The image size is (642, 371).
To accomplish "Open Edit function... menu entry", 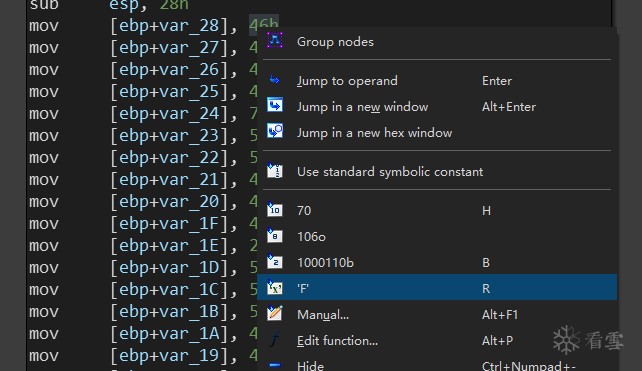I will pyautogui.click(x=437, y=341).
